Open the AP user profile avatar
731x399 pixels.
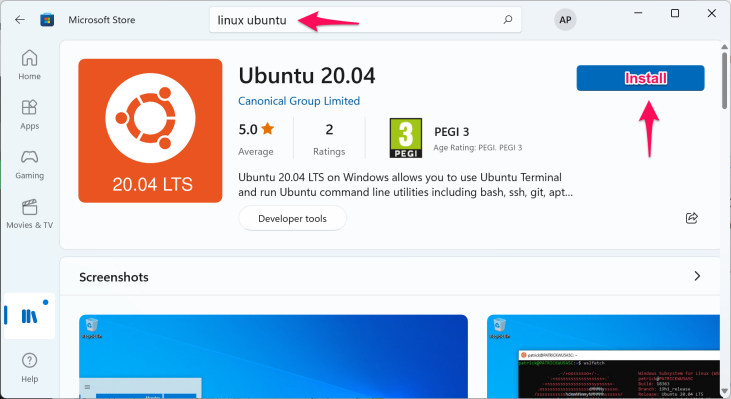tap(565, 20)
